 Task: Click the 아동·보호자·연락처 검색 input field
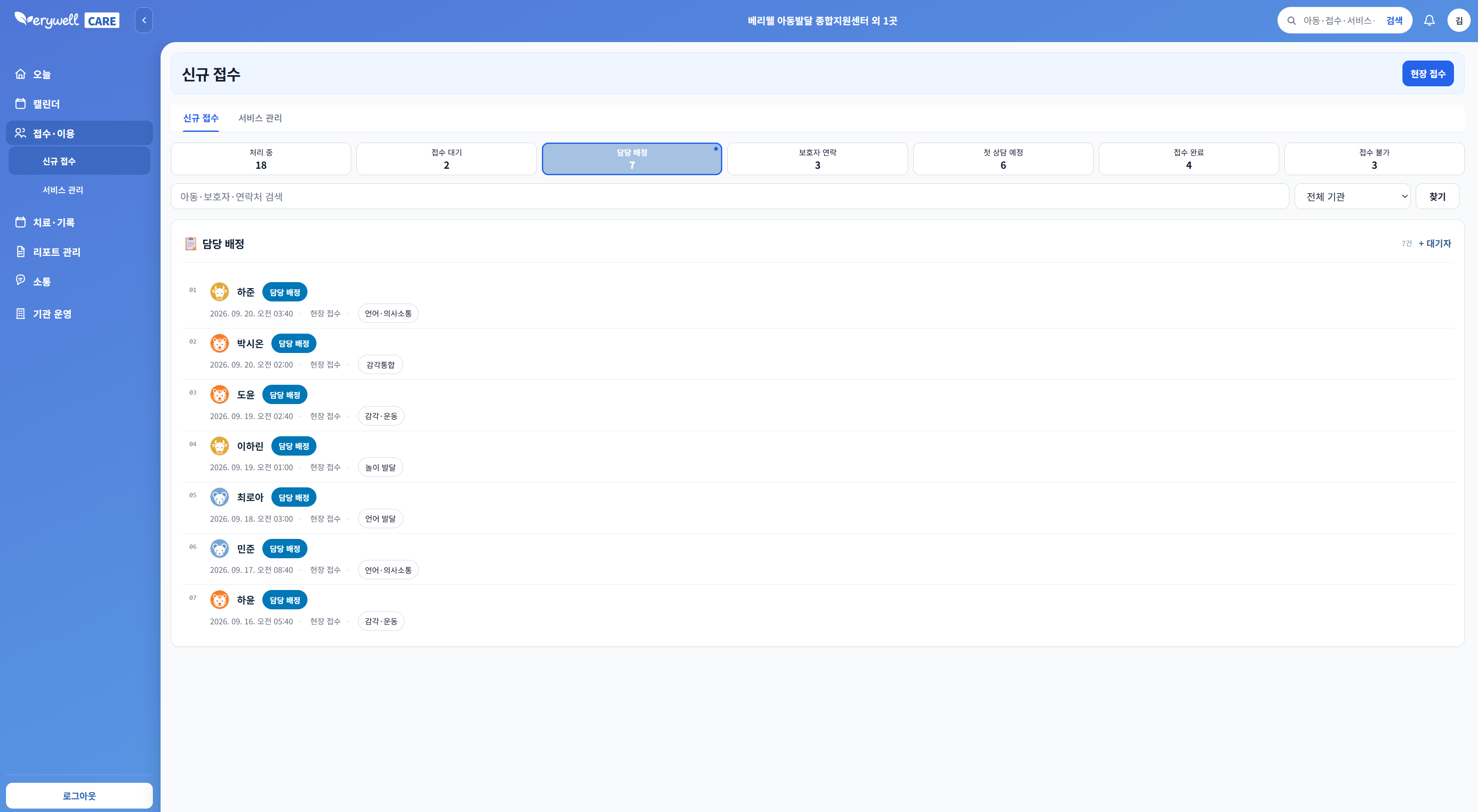pyautogui.click(x=730, y=196)
